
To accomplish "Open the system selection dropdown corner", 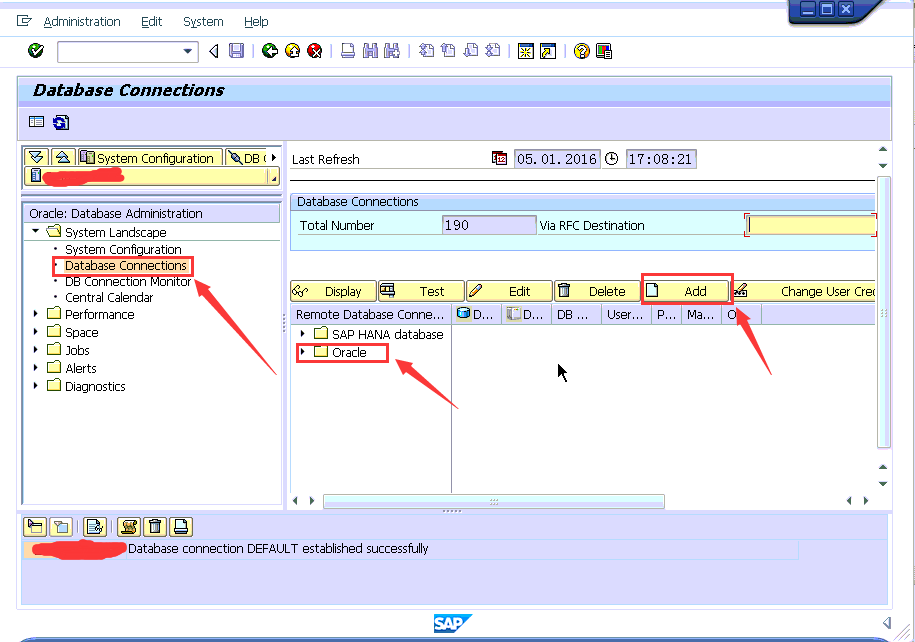I will click(x=273, y=176).
